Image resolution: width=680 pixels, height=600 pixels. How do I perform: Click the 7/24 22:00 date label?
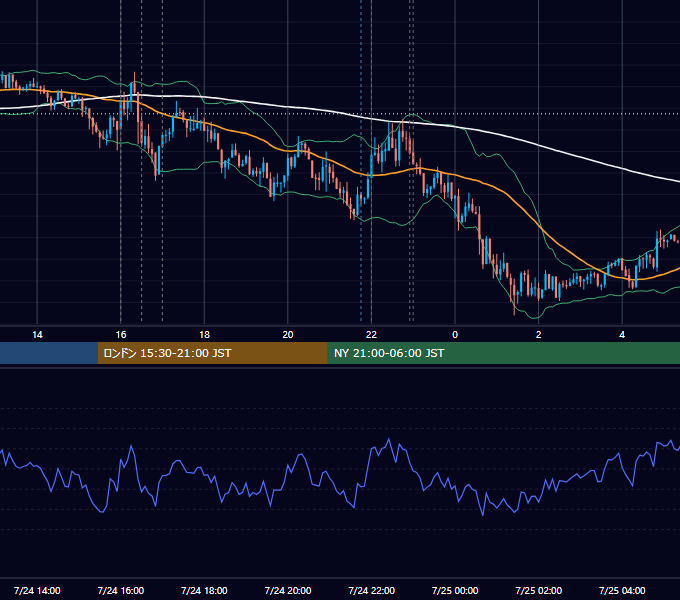tap(372, 590)
